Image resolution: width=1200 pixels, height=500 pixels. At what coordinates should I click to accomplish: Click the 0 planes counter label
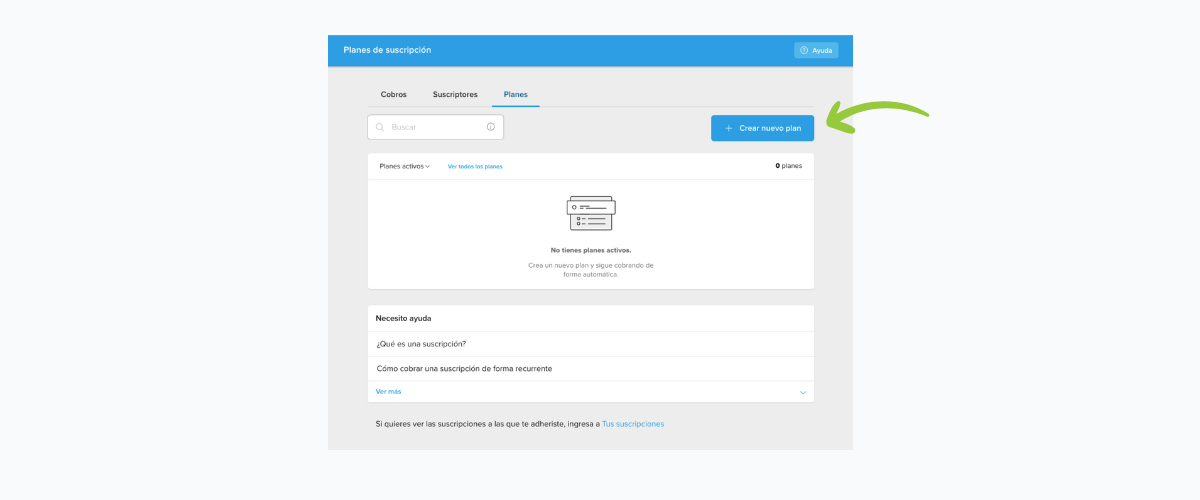tap(788, 166)
